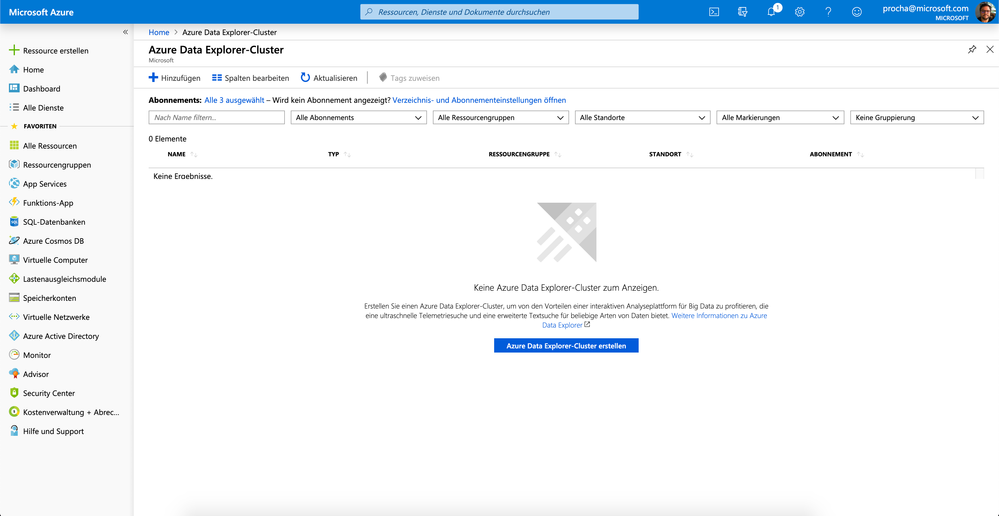Click the Lastenausgleichsmodule icon
This screenshot has width=999, height=516.
14,279
